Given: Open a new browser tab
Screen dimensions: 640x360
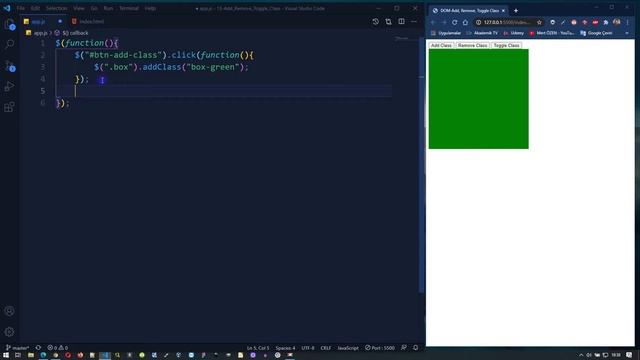Looking at the screenshot, I should [516, 11].
